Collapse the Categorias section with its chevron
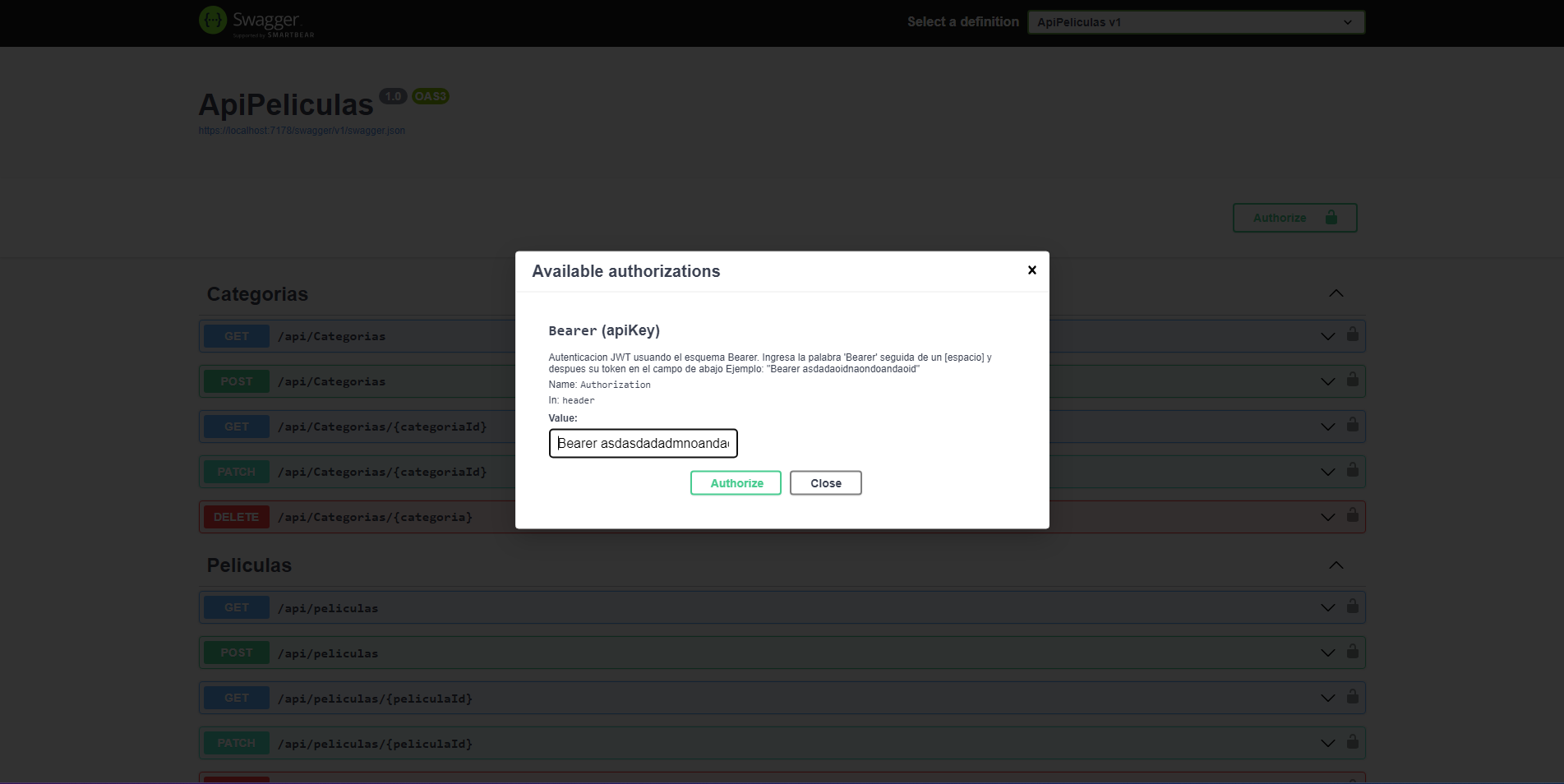This screenshot has width=1564, height=784. tap(1336, 293)
